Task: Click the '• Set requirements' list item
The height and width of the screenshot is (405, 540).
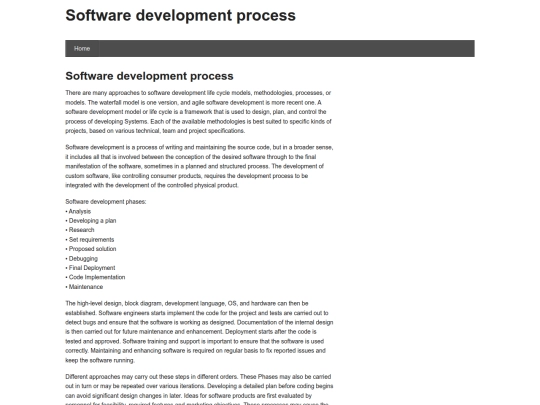Action: coord(90,240)
